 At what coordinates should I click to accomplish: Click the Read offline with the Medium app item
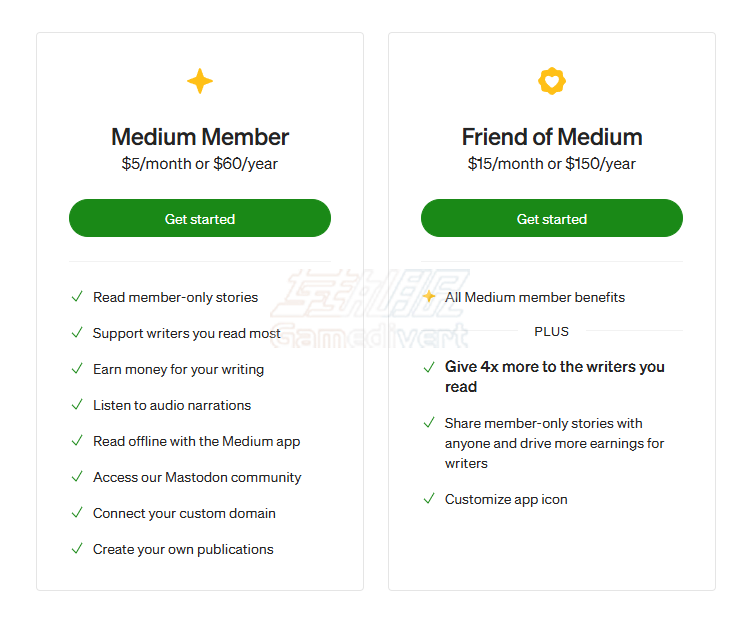click(196, 441)
